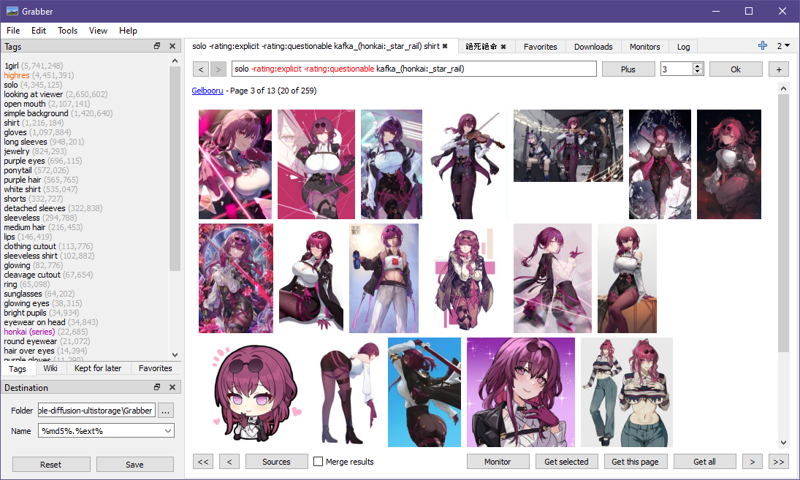Image resolution: width=800 pixels, height=480 pixels.
Task: Switch to the Downloads tab
Action: pos(593,46)
